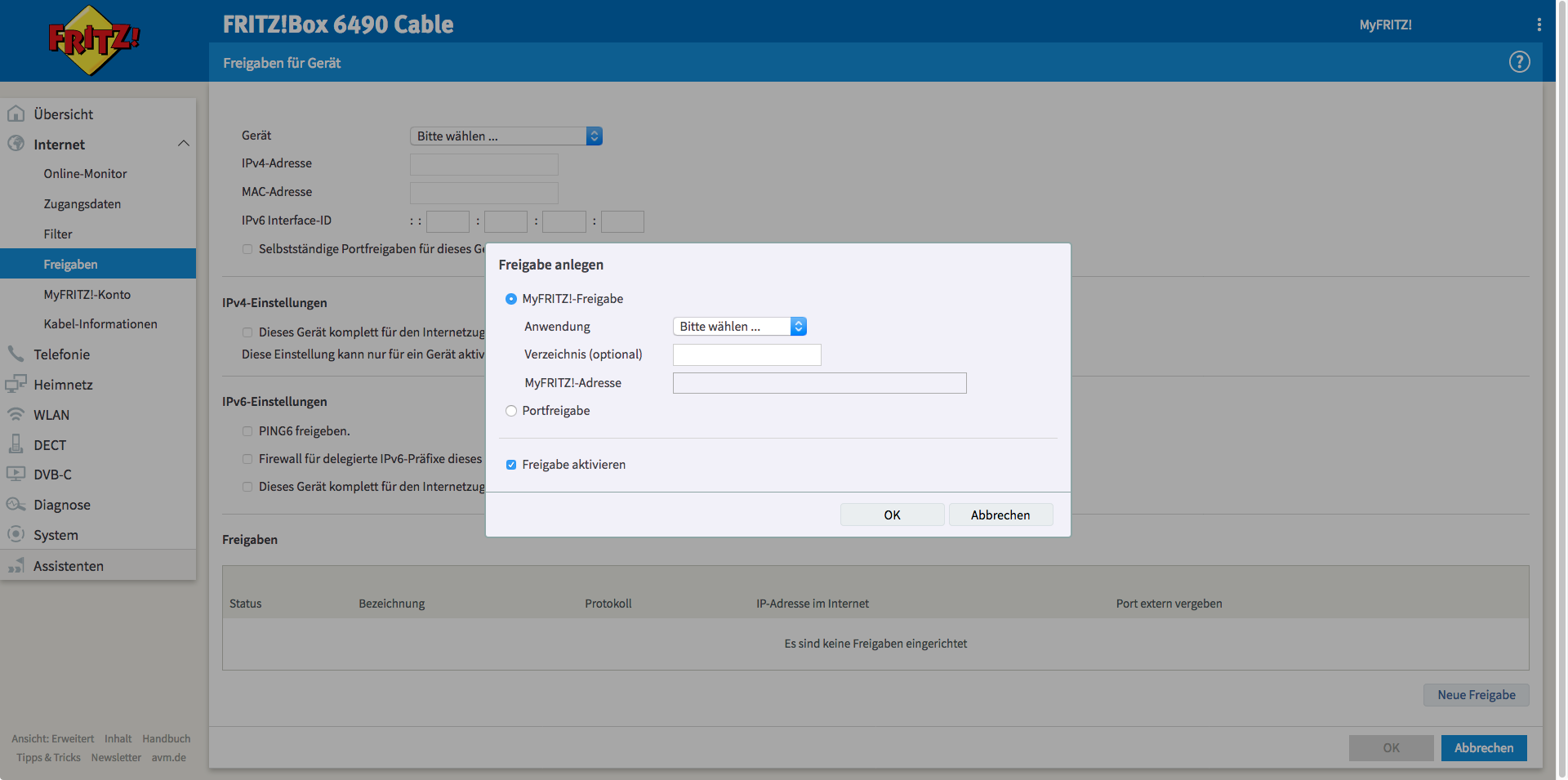Image resolution: width=1568 pixels, height=780 pixels.
Task: Click the Übersicht house icon
Action: [16, 114]
